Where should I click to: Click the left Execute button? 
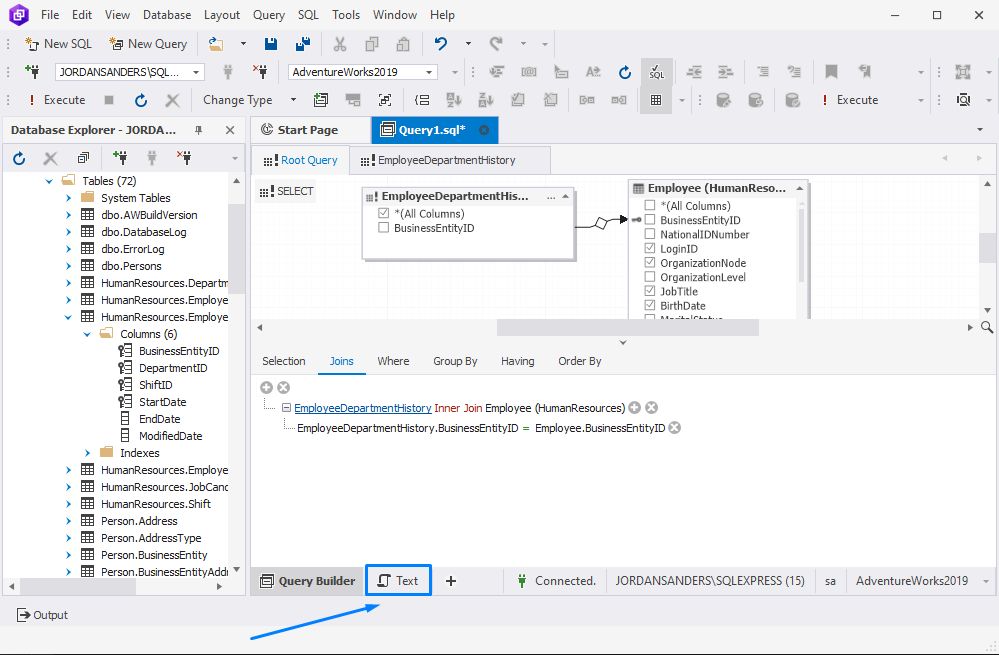pos(56,100)
